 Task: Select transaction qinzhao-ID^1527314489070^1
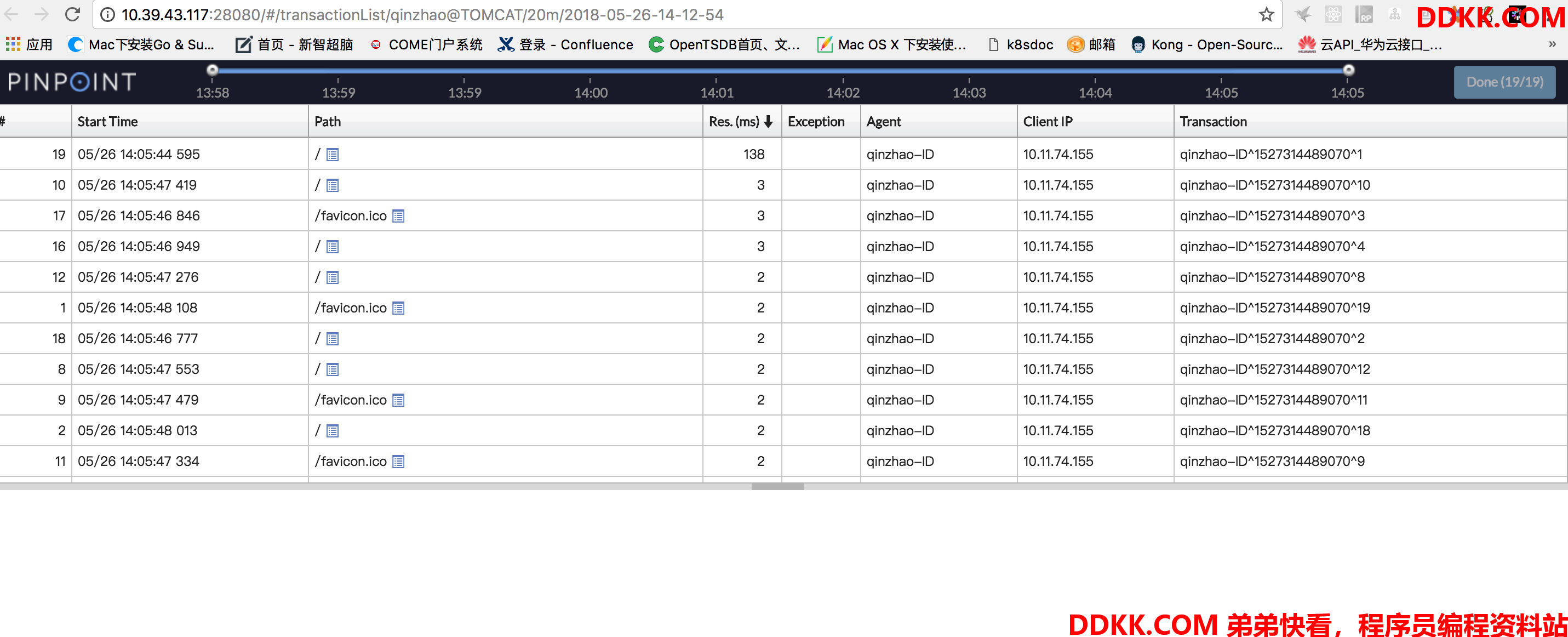(x=1271, y=155)
